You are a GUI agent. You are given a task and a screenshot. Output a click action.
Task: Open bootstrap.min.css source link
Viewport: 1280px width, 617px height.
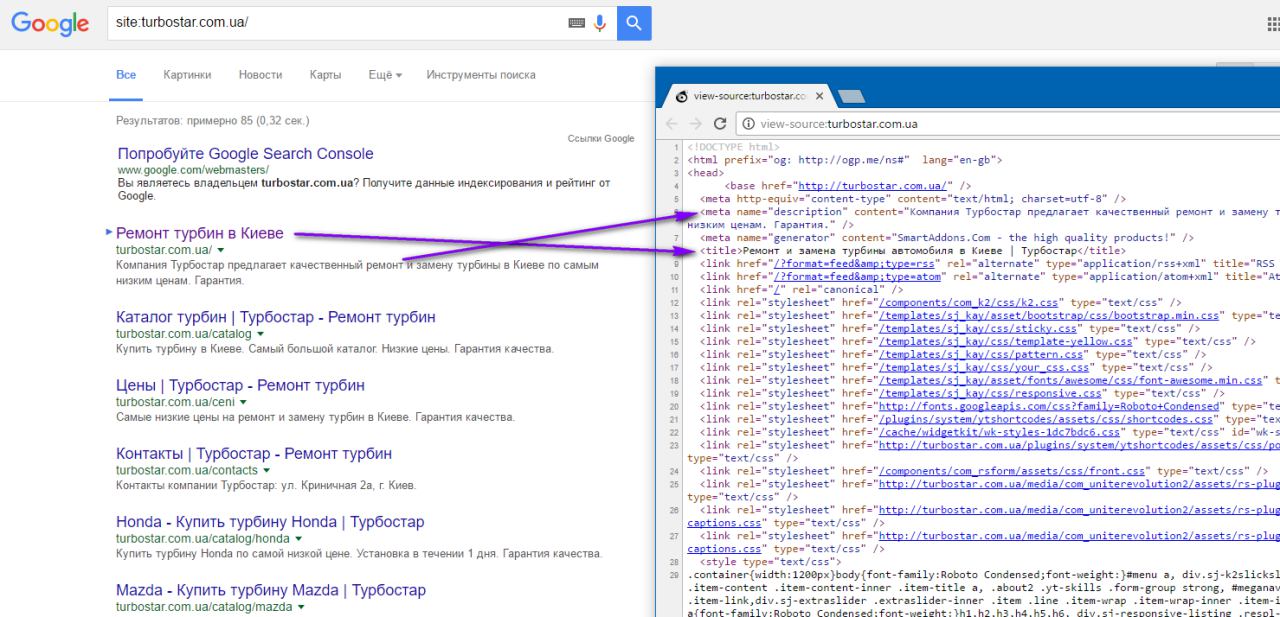1049,315
